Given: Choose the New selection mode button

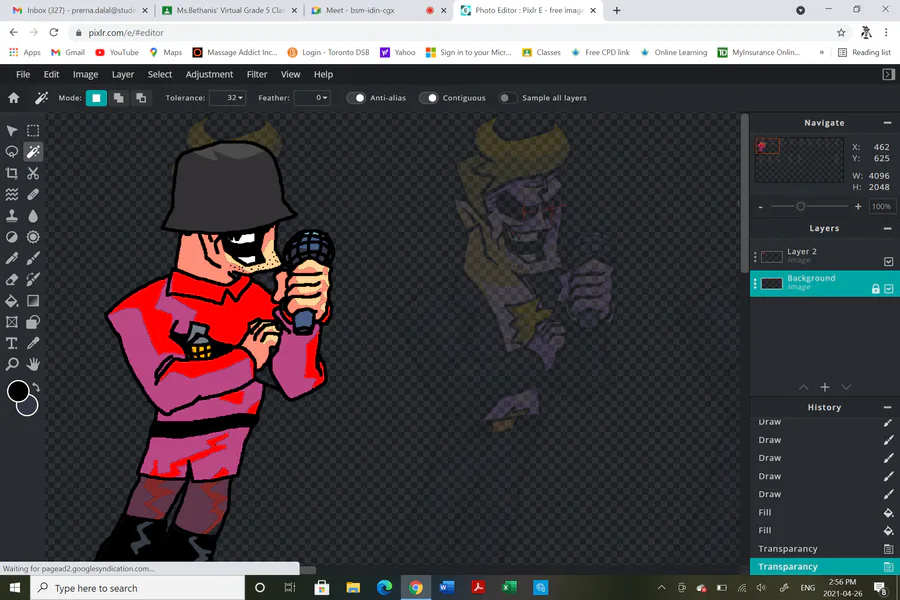Looking at the screenshot, I should 96,98.
